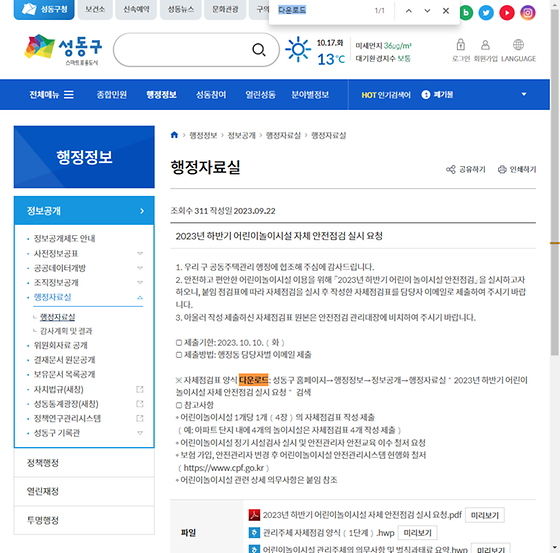Switch to the 신속예약 tab
The image size is (560, 553).
[x=136, y=9]
